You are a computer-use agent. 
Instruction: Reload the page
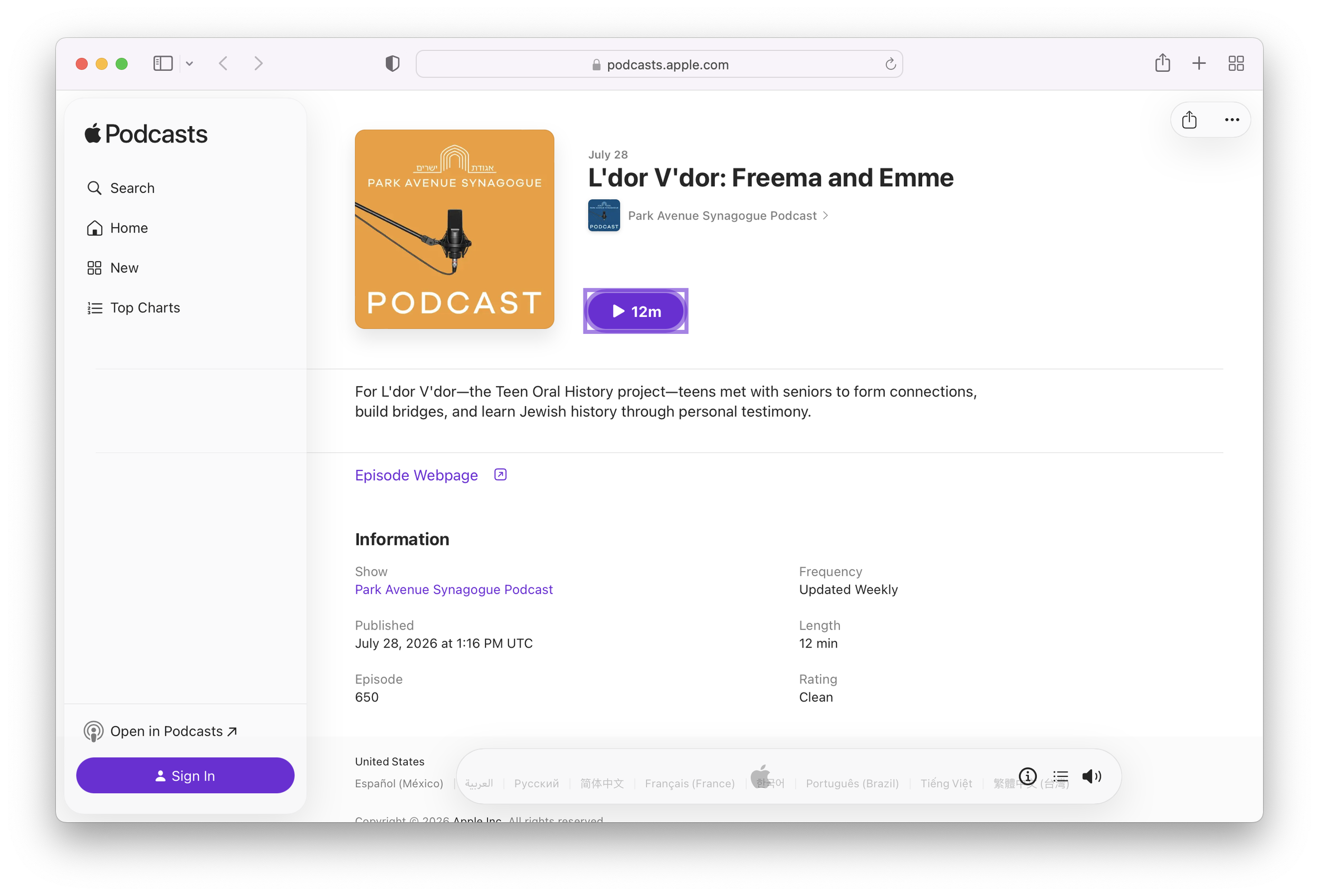tap(890, 64)
